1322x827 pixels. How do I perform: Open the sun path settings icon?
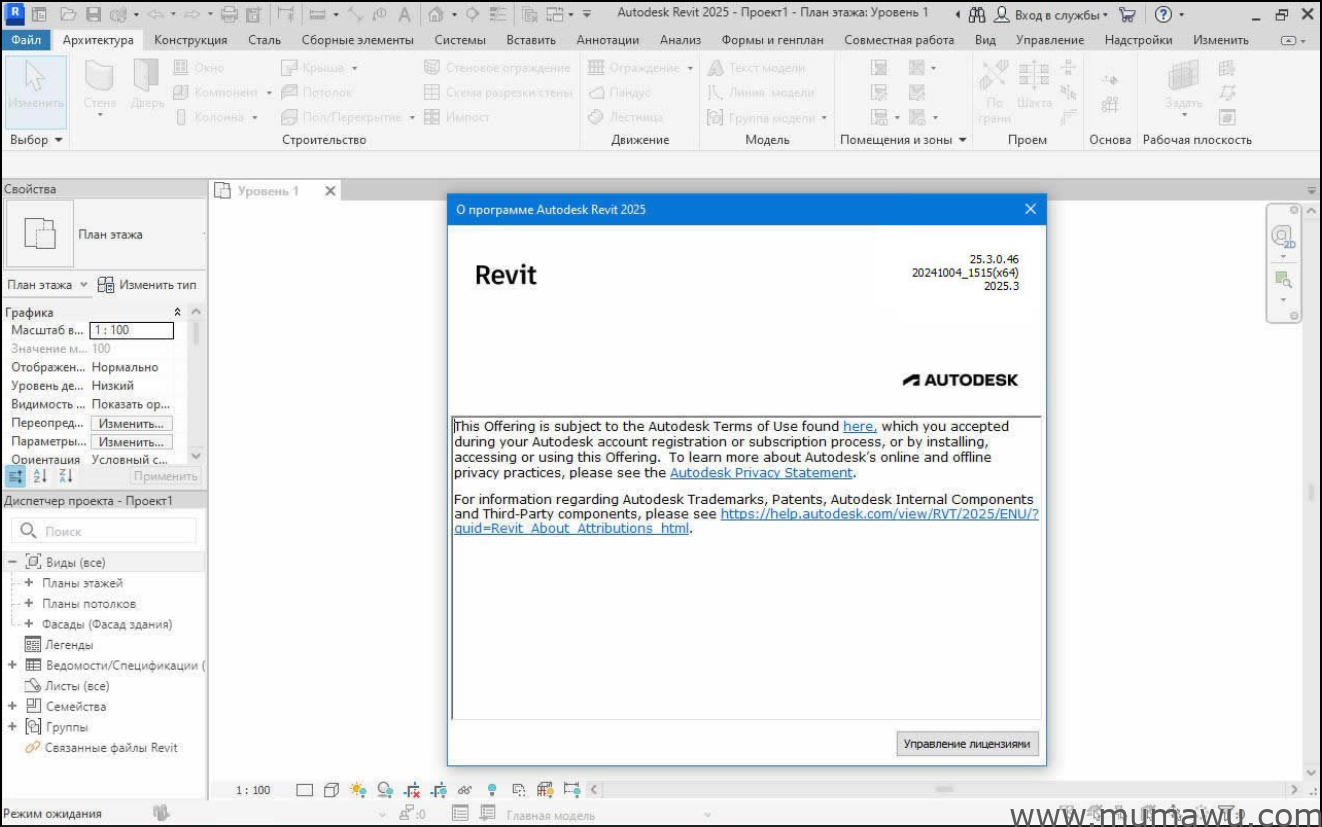point(359,790)
